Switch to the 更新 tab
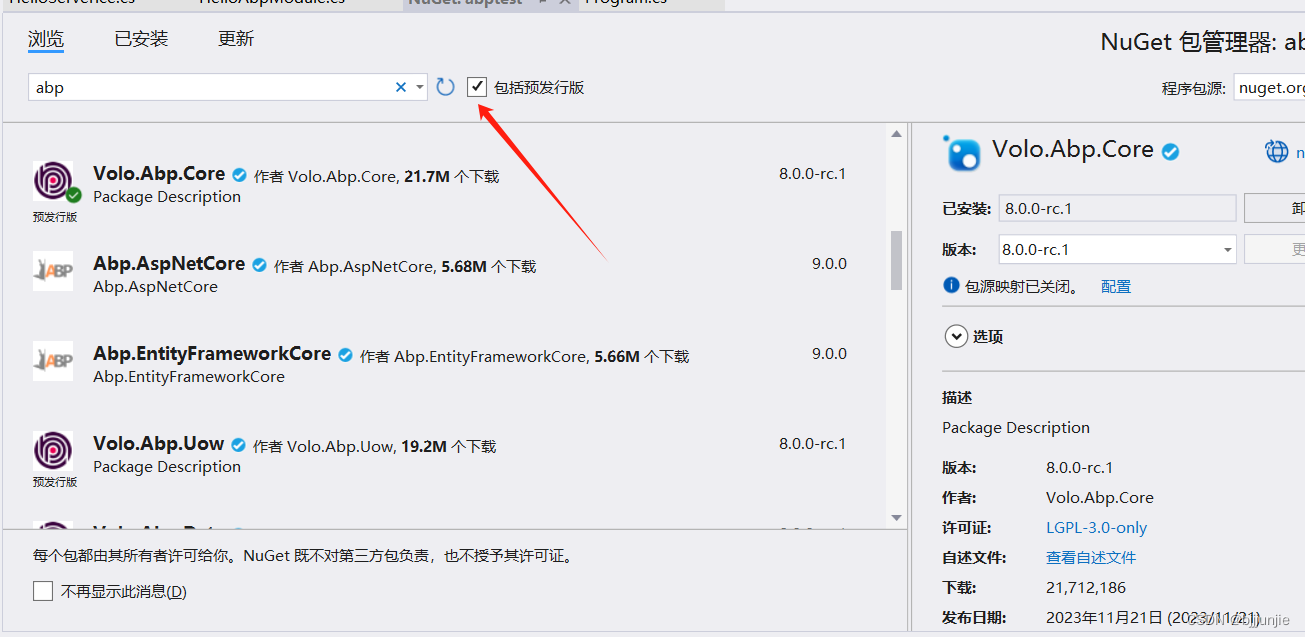The height and width of the screenshot is (637, 1305). tap(235, 39)
